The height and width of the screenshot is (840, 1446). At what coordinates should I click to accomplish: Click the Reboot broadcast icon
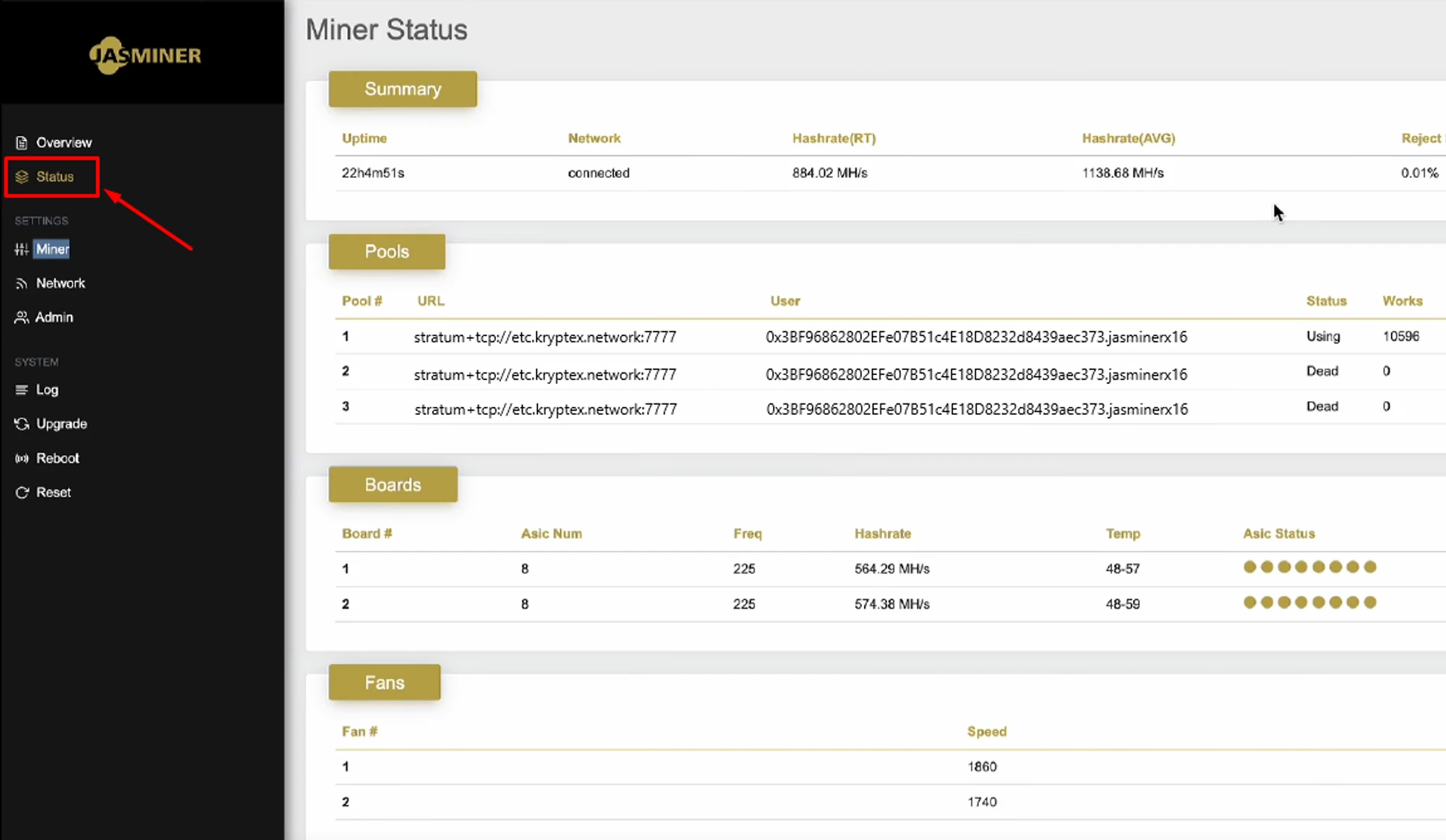click(x=22, y=458)
